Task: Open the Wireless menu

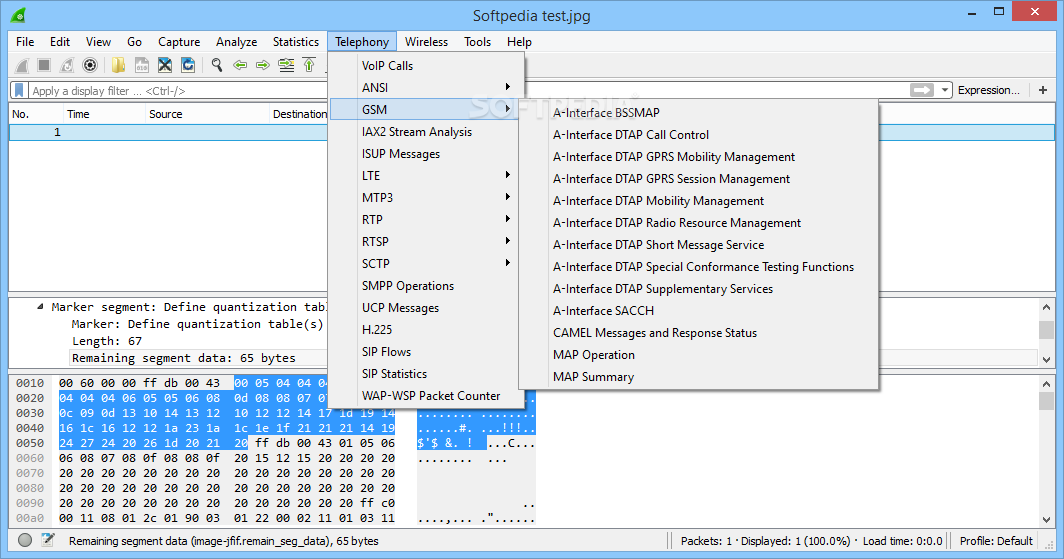Action: click(x=426, y=42)
